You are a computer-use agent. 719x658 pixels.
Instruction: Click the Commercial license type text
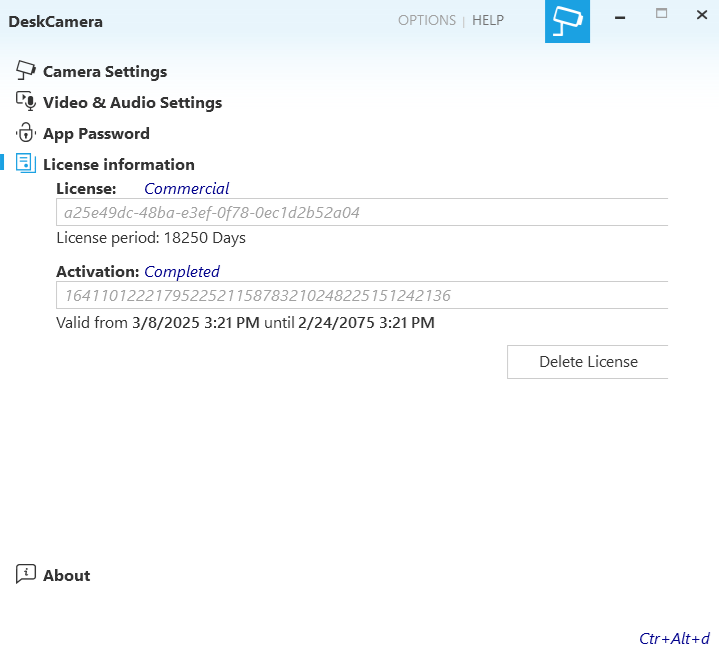(187, 188)
